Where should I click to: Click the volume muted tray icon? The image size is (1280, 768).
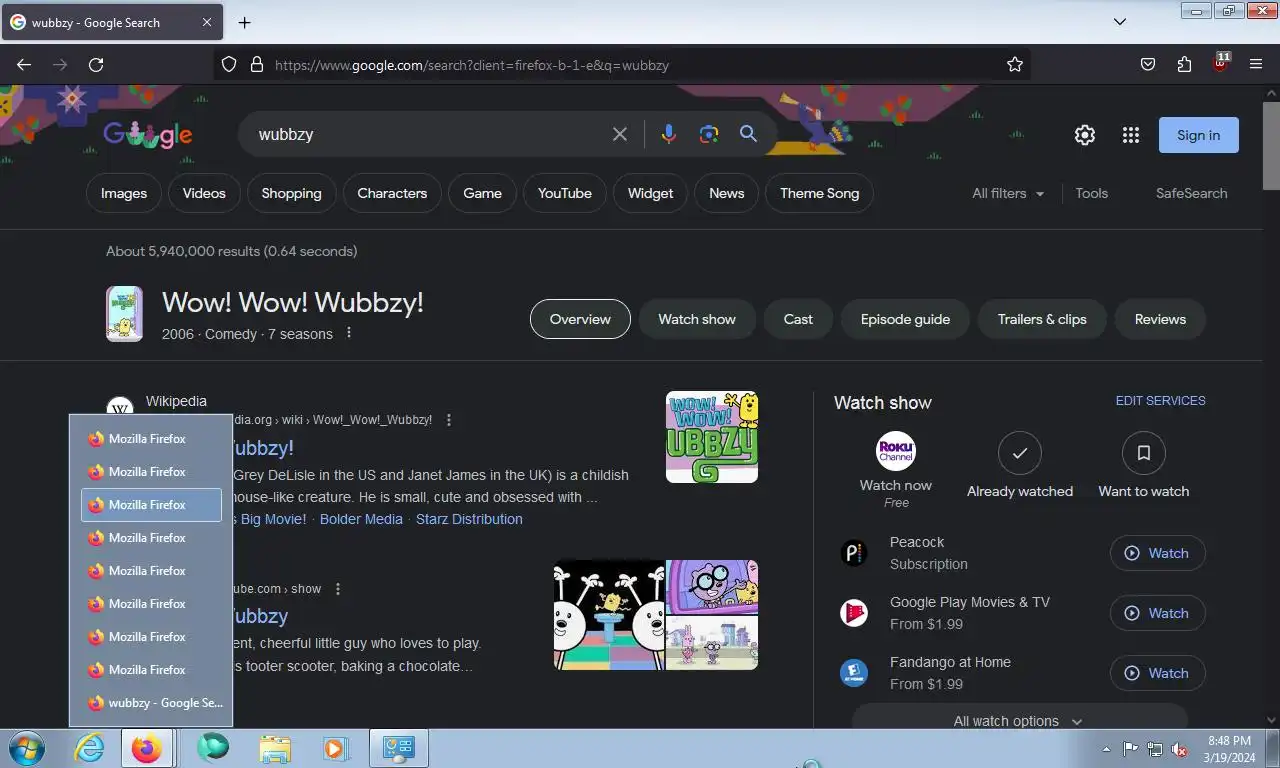pos(1179,749)
